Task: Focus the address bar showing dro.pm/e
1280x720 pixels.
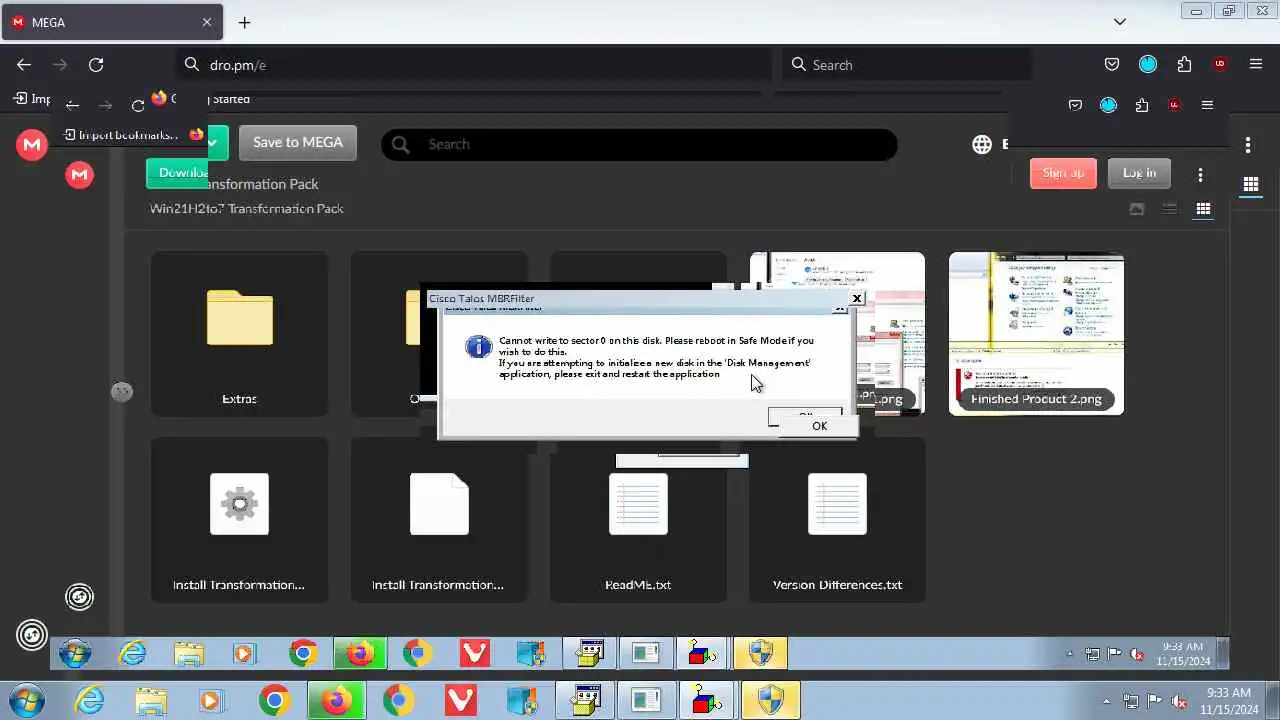Action: point(474,64)
